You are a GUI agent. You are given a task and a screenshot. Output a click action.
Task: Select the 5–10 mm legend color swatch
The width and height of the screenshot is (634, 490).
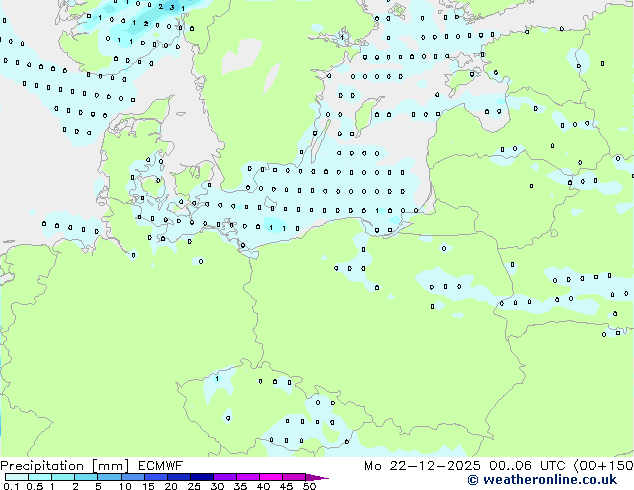(109, 477)
